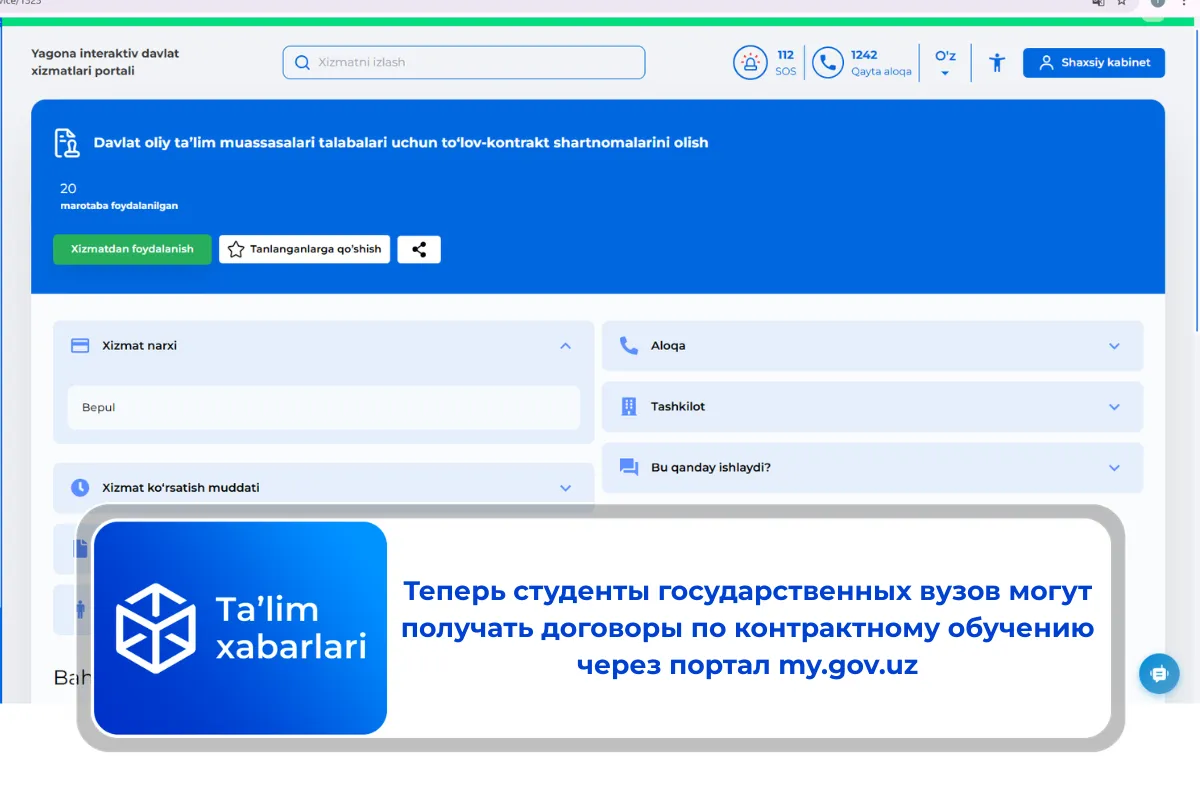Click the browser bookmark star icon
Image resolution: width=1200 pixels, height=800 pixels.
pyautogui.click(x=1122, y=2)
